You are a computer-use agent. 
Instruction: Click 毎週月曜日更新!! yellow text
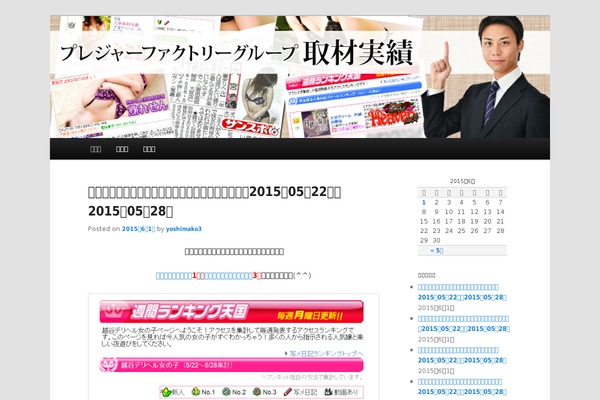[x=310, y=316]
